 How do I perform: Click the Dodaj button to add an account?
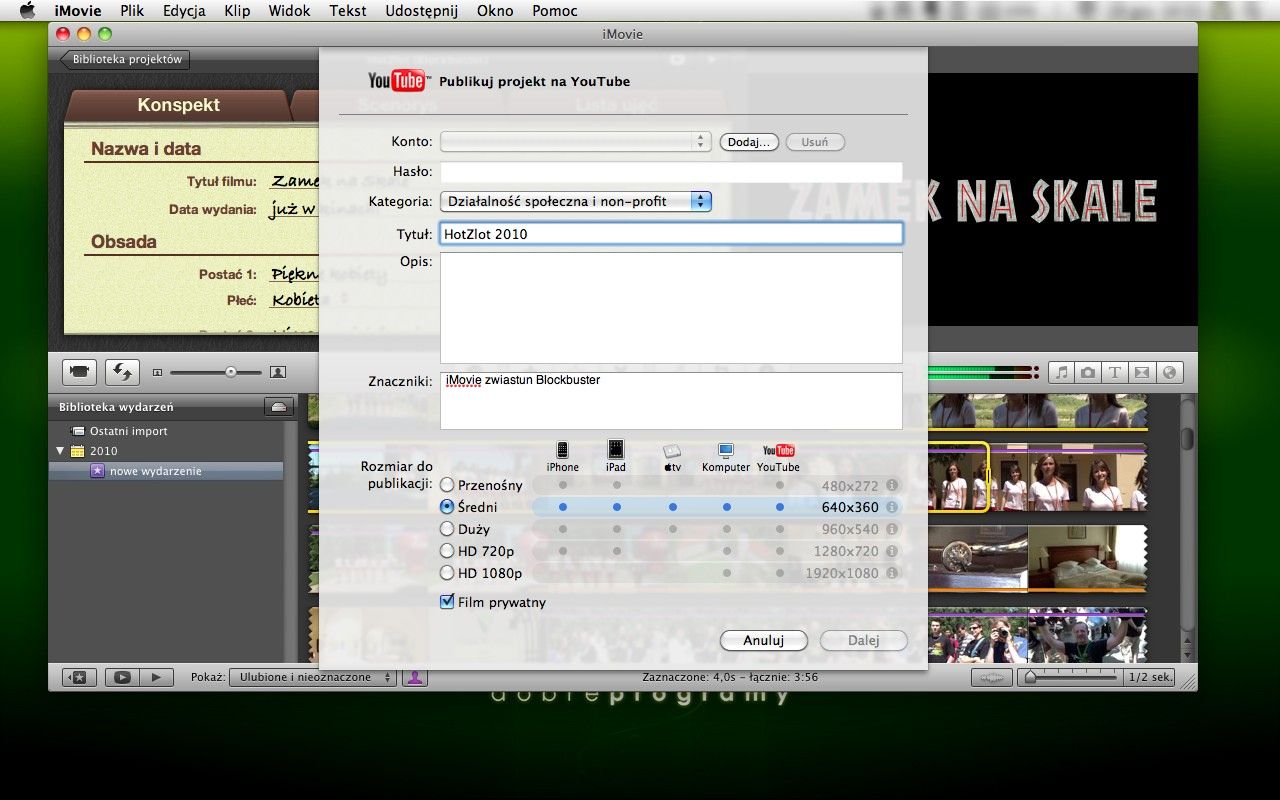(x=748, y=141)
